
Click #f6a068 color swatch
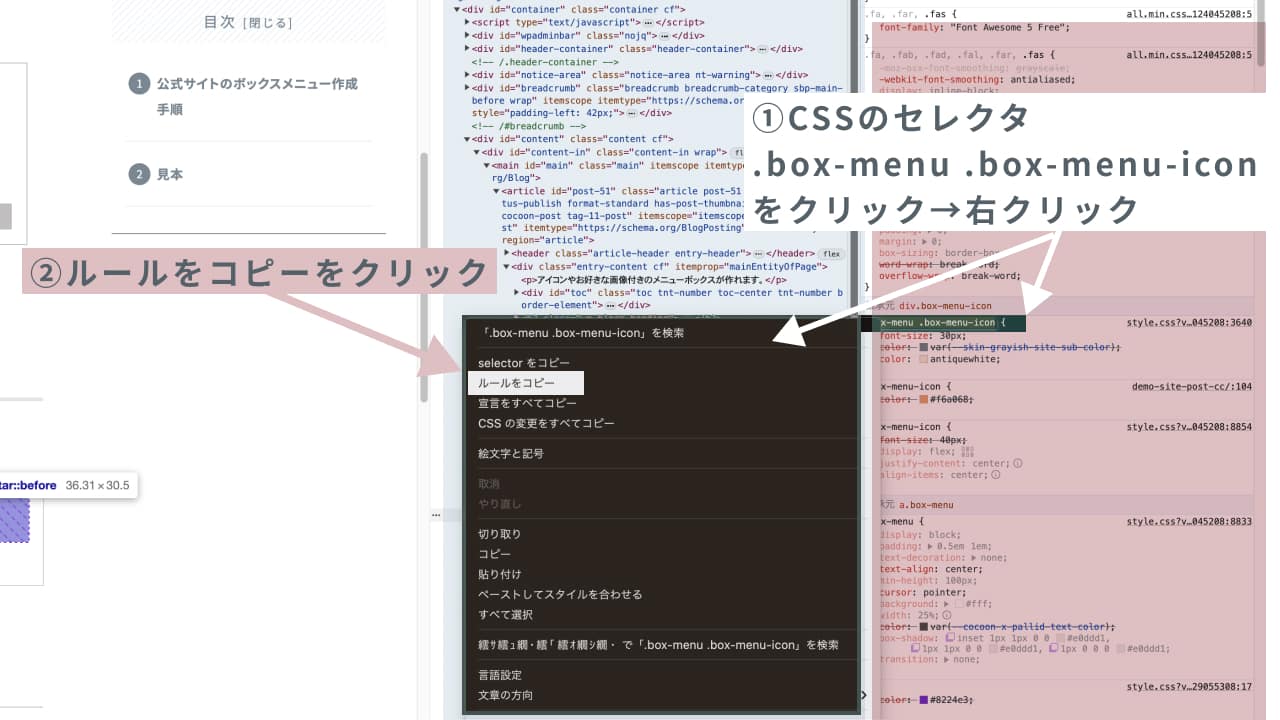tap(924, 399)
